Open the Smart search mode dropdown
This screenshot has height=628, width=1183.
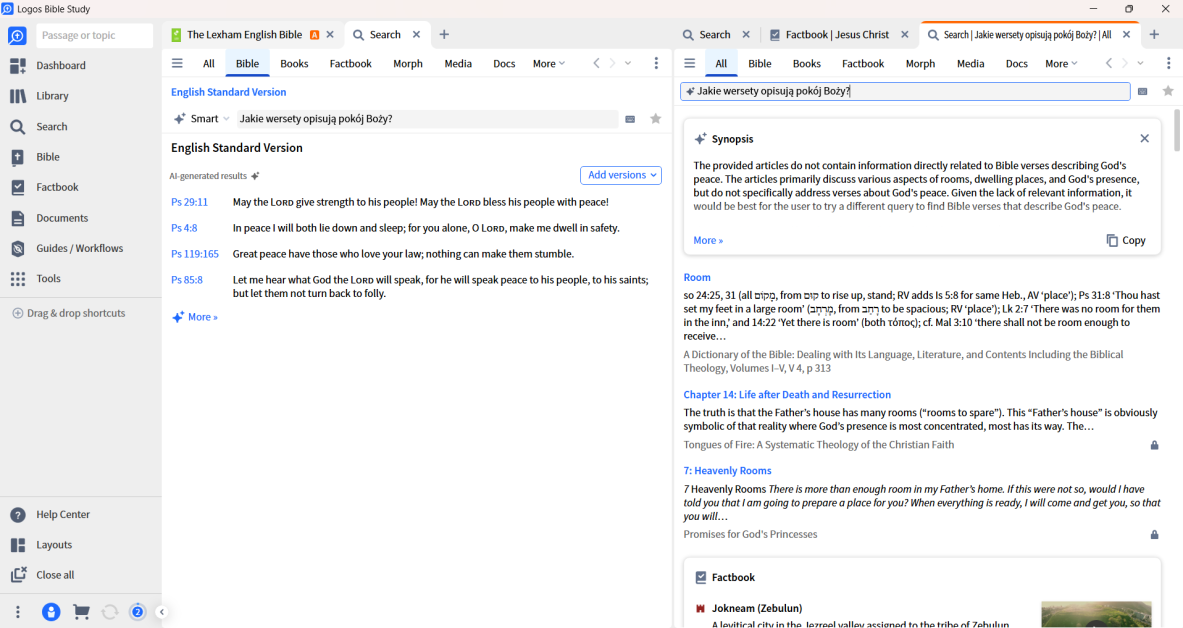click(x=203, y=119)
